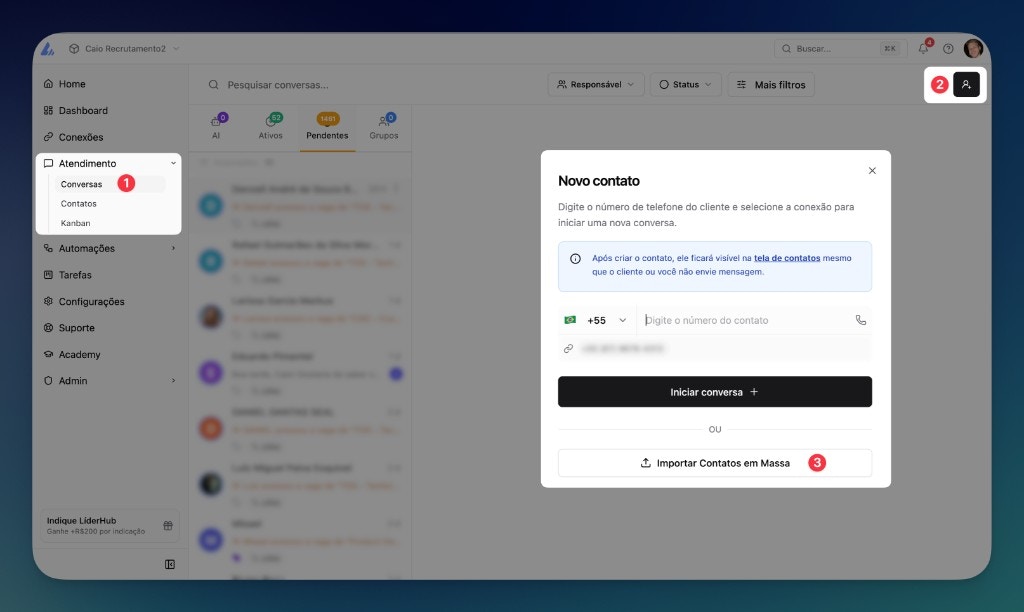
Task: Click the help question mark icon
Action: 949,47
